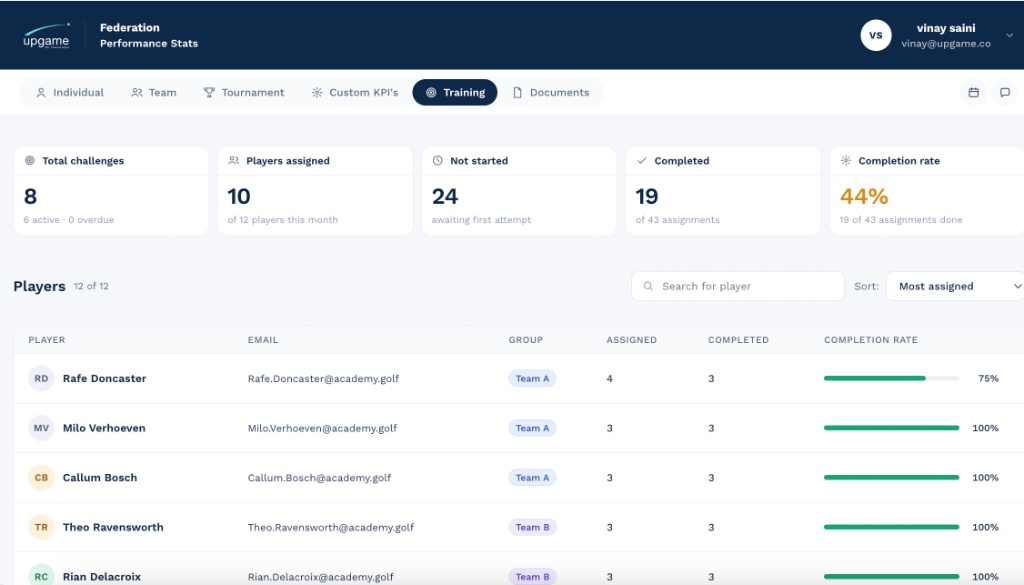The width and height of the screenshot is (1024, 585).
Task: Sort by the COMPLETED column header
Action: click(x=738, y=340)
